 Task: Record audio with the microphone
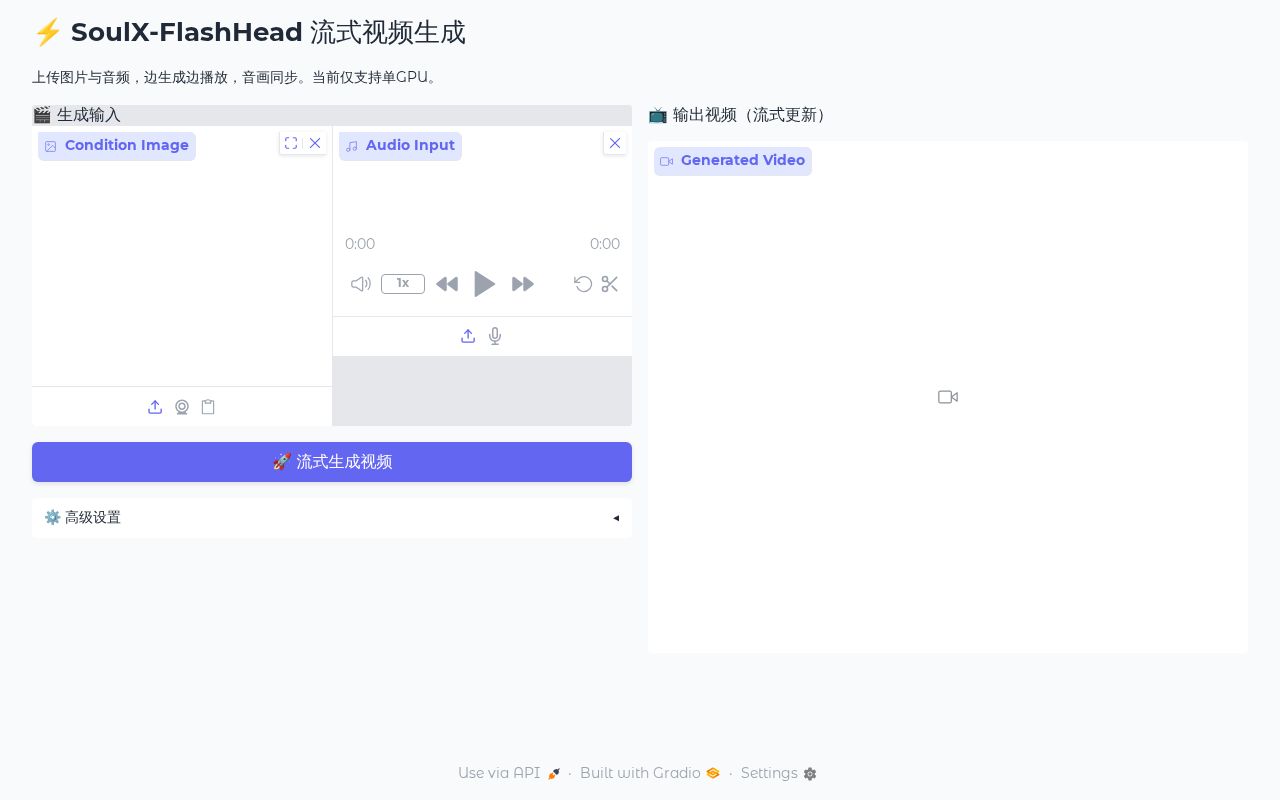pos(495,336)
